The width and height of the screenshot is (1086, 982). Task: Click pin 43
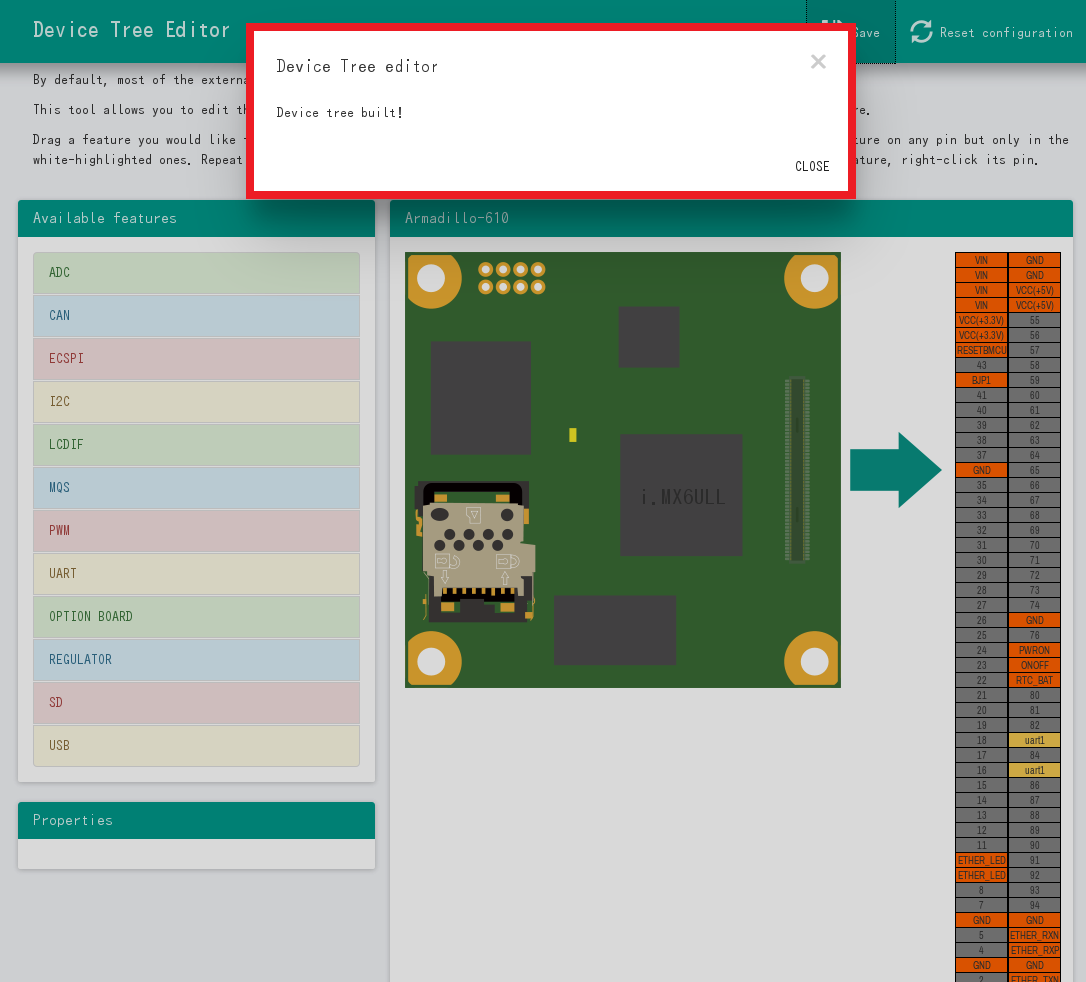click(x=981, y=366)
